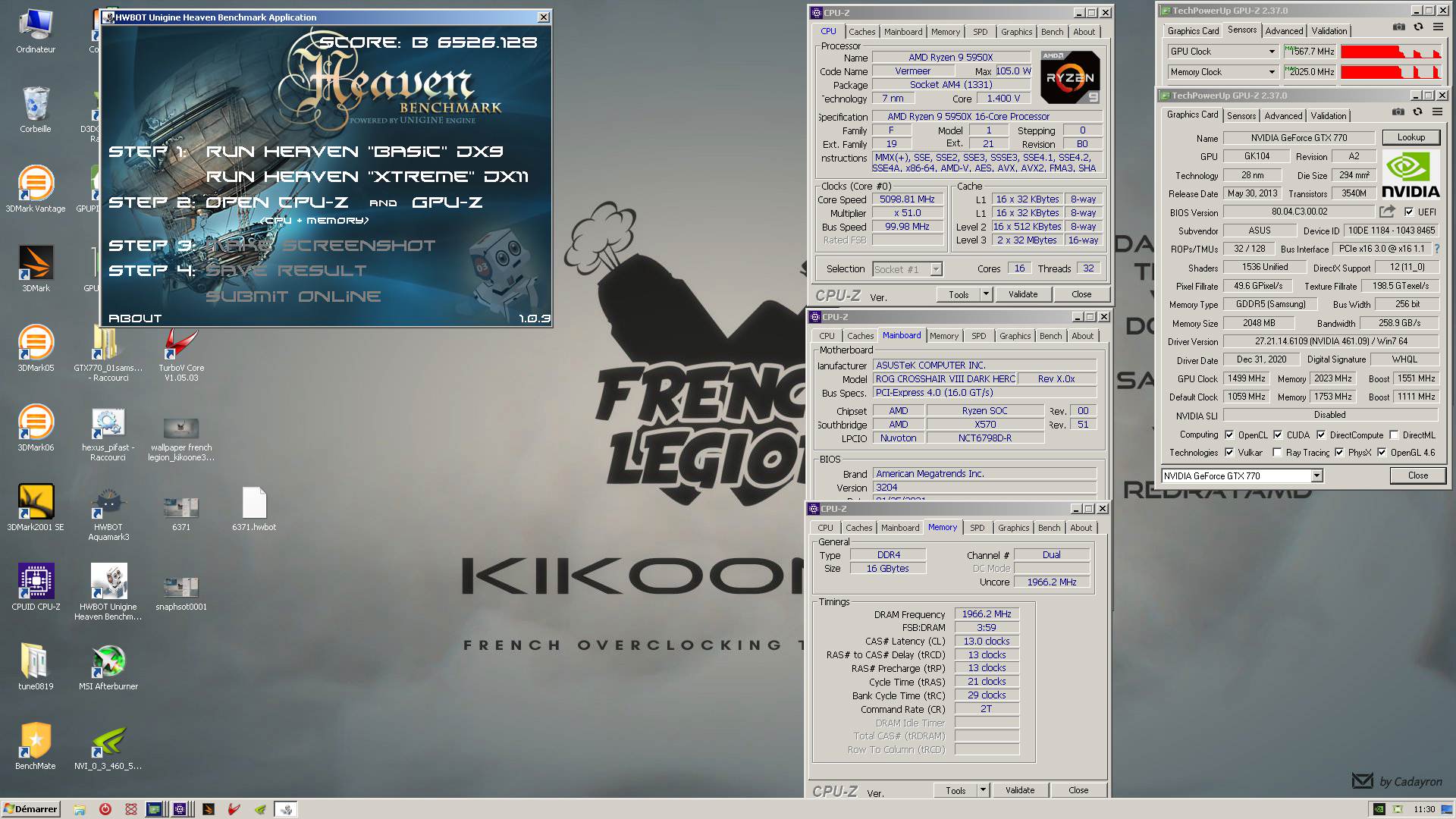
Task: Click the 3DMark orange icon in the taskbar
Action: pos(209,809)
